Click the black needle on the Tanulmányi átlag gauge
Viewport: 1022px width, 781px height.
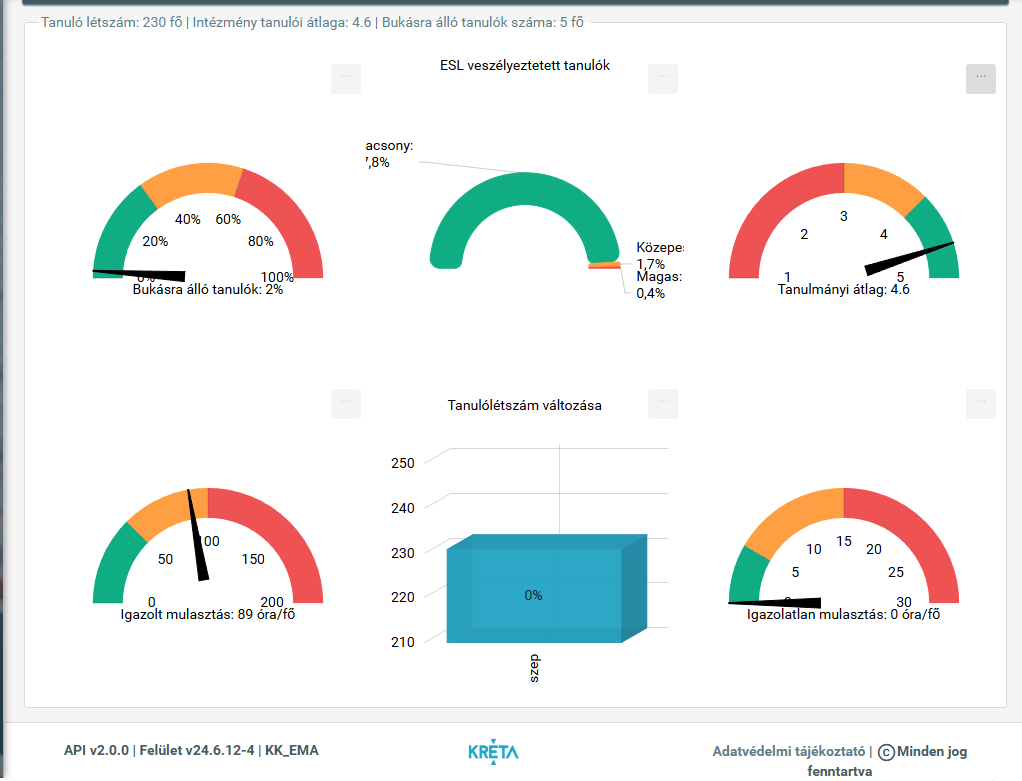(908, 256)
